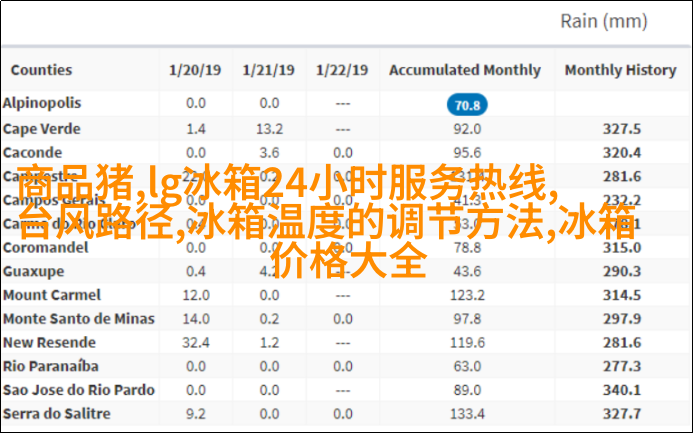Select the Caconde county name

pos(32,153)
